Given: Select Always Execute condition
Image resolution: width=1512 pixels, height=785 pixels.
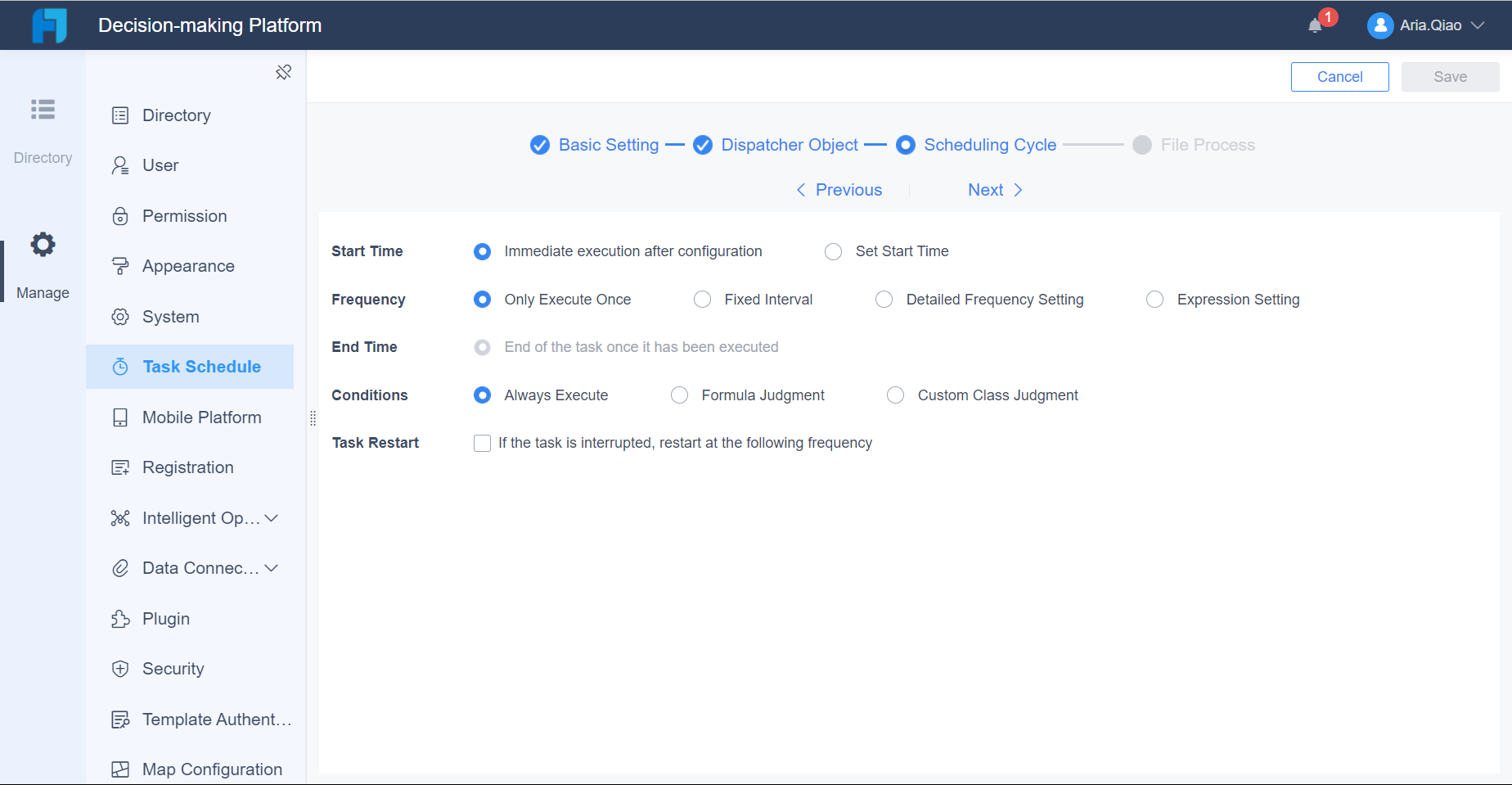Looking at the screenshot, I should tap(483, 395).
